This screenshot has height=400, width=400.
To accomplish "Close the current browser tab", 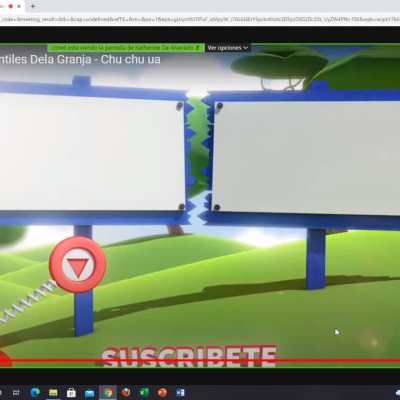I will coord(19,6).
